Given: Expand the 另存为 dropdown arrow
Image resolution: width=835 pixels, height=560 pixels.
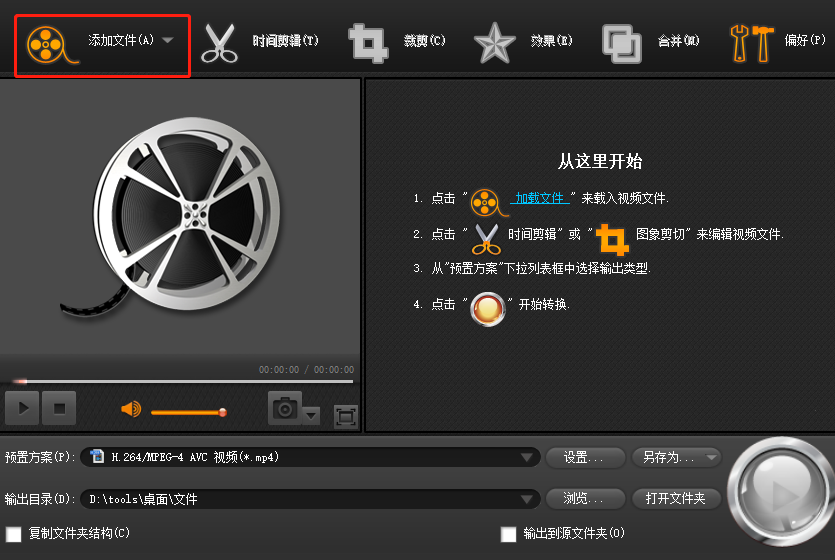Looking at the screenshot, I should pyautogui.click(x=711, y=457).
